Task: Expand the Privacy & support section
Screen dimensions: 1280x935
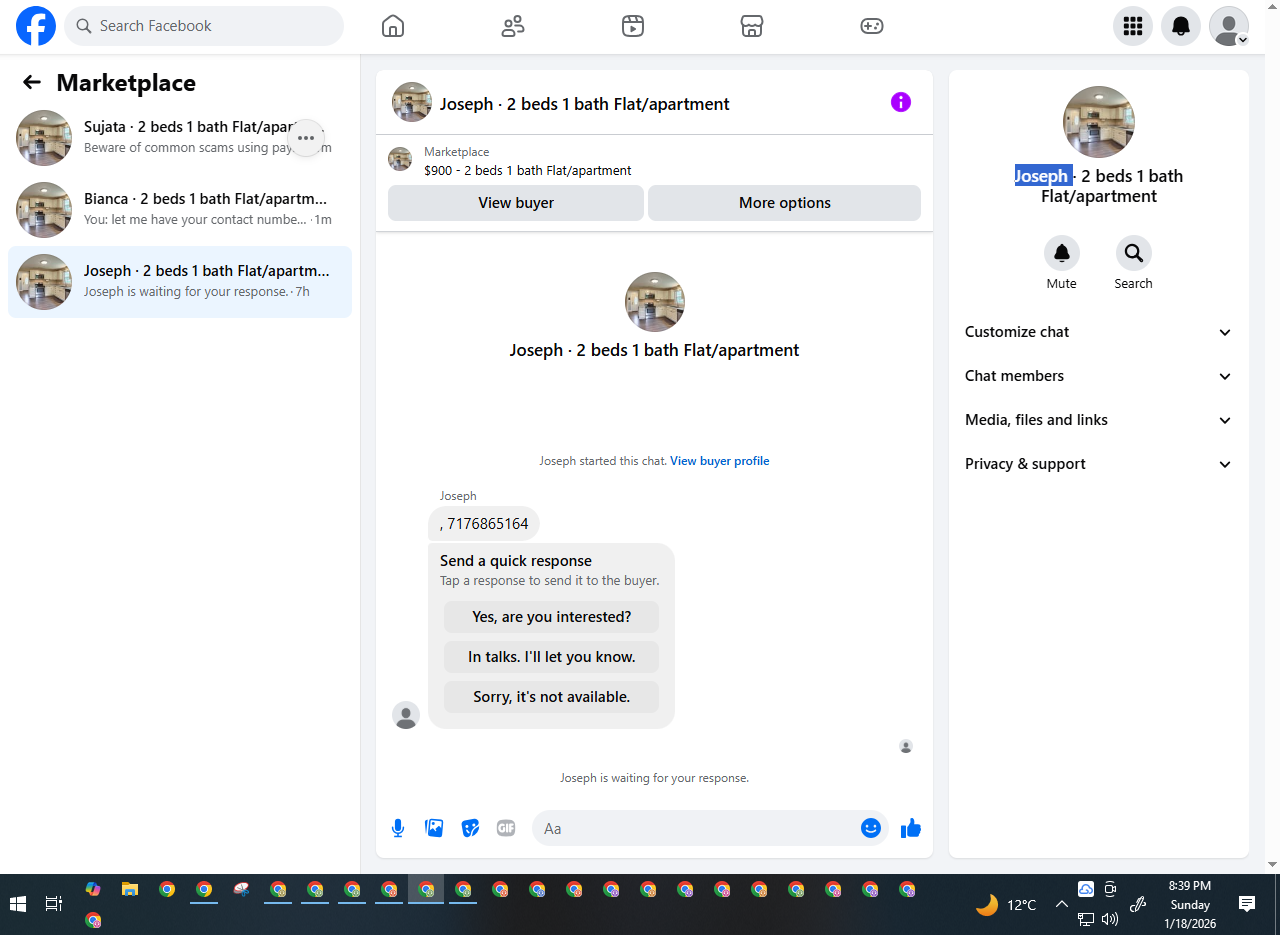Action: [x=1099, y=464]
